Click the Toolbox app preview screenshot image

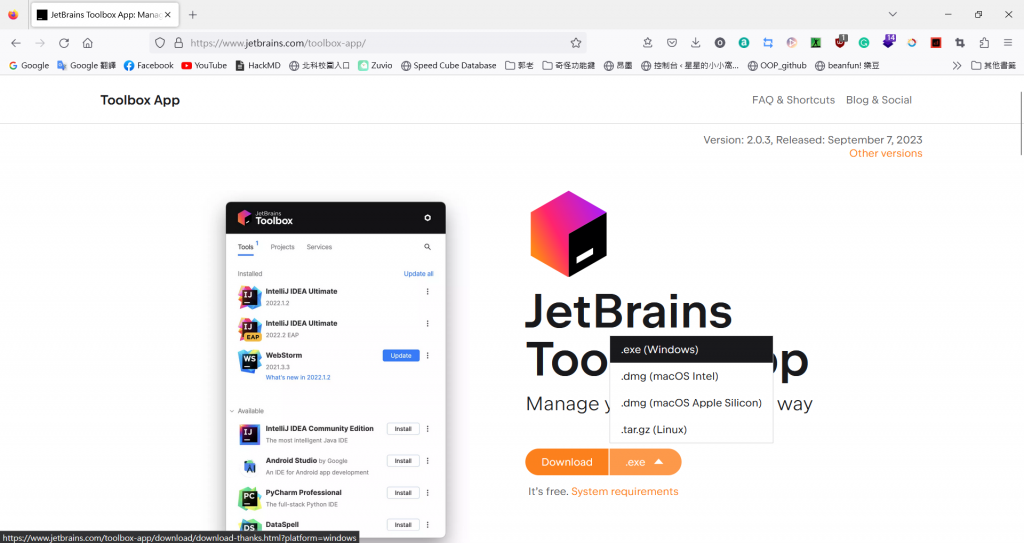point(336,370)
